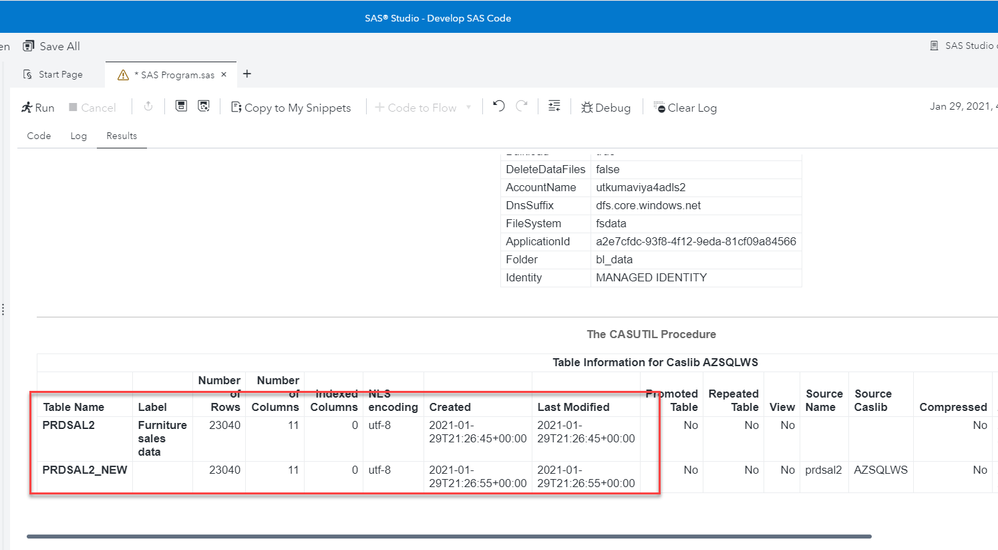Screen dimensions: 998x550
Task: Click the Save As icon in toolbar
Action: pos(204,106)
